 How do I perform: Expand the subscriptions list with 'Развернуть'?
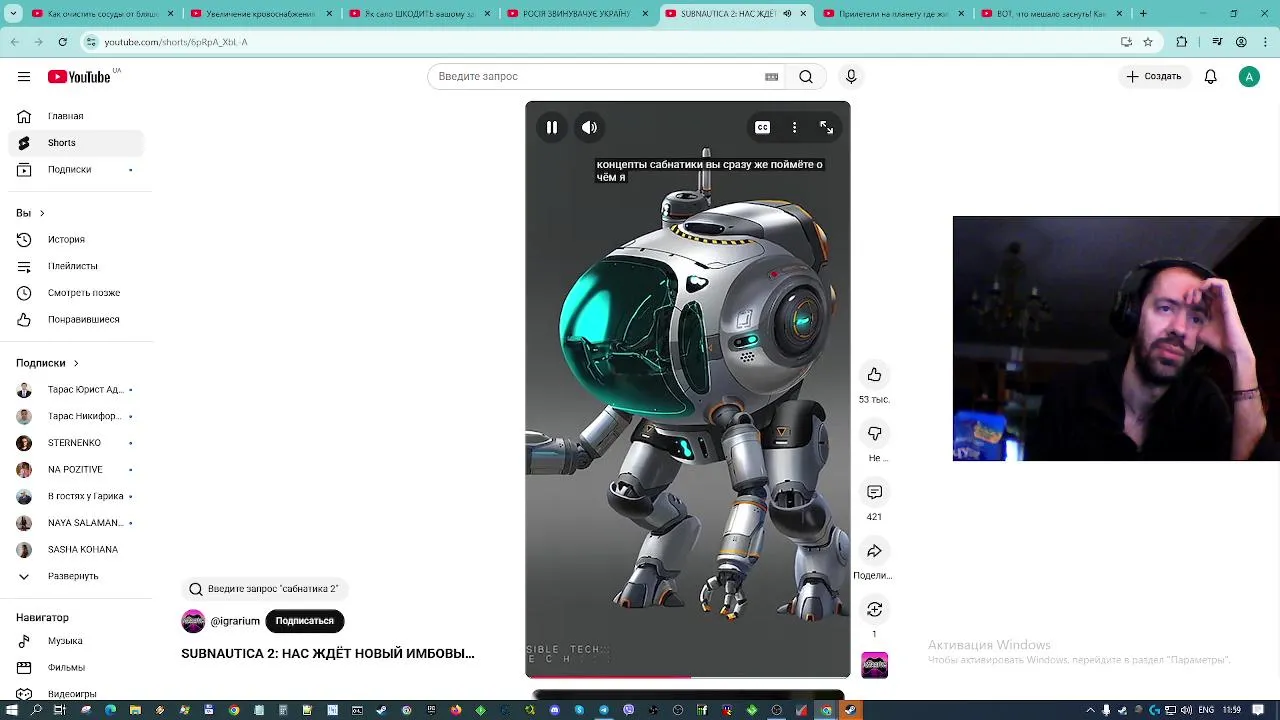click(75, 576)
